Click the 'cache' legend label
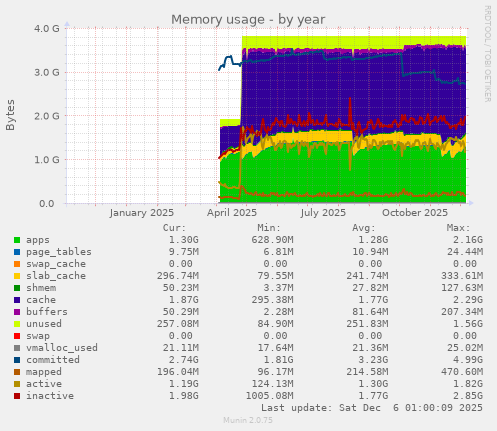This screenshot has width=497, height=431. click(x=41, y=300)
